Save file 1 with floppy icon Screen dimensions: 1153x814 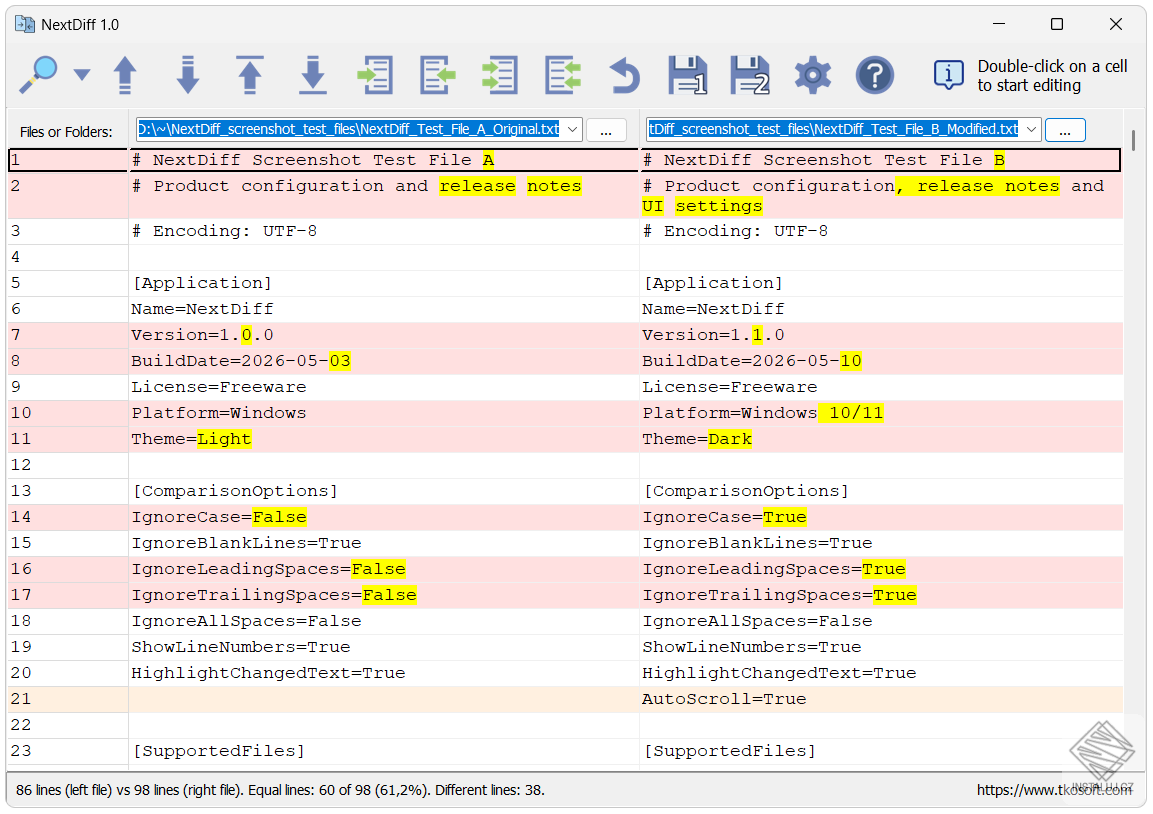(688, 75)
